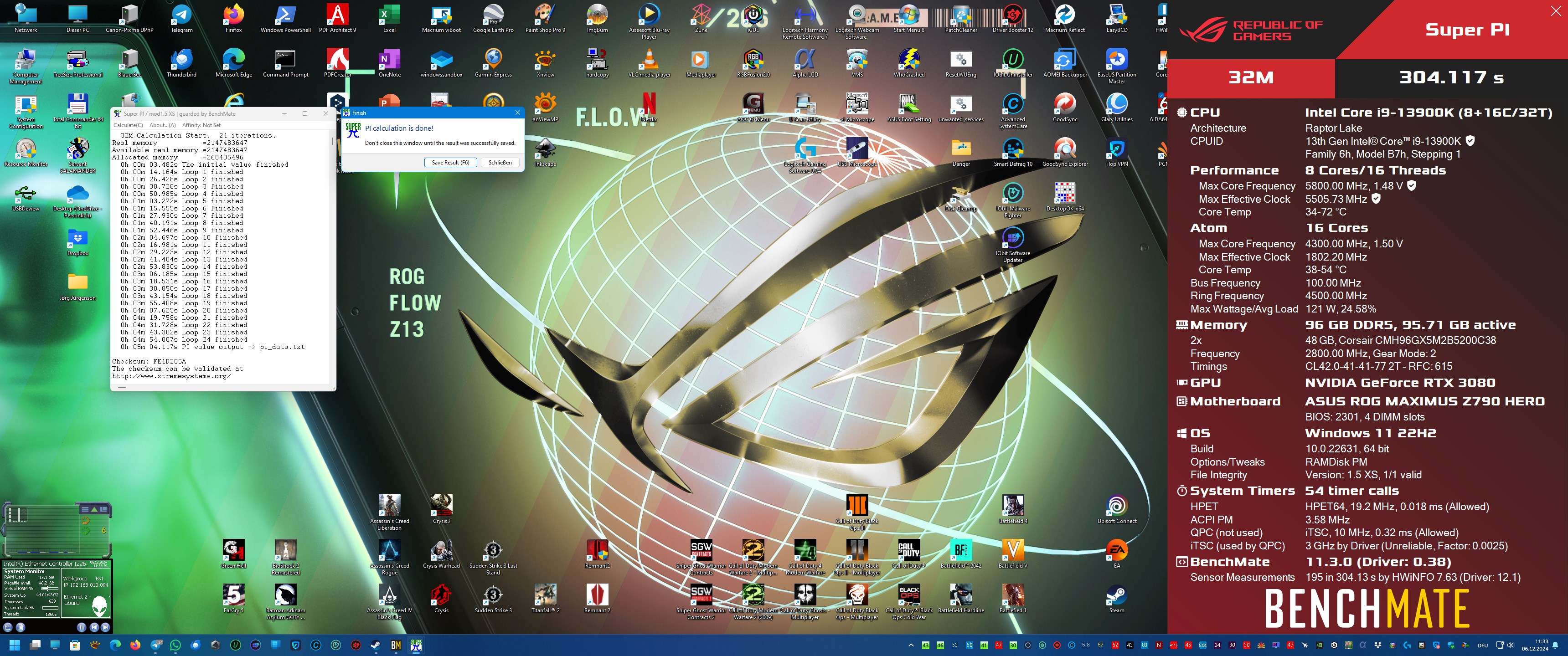This screenshot has height=656, width=1568.
Task: Open Task View on taskbar
Action: [35, 645]
